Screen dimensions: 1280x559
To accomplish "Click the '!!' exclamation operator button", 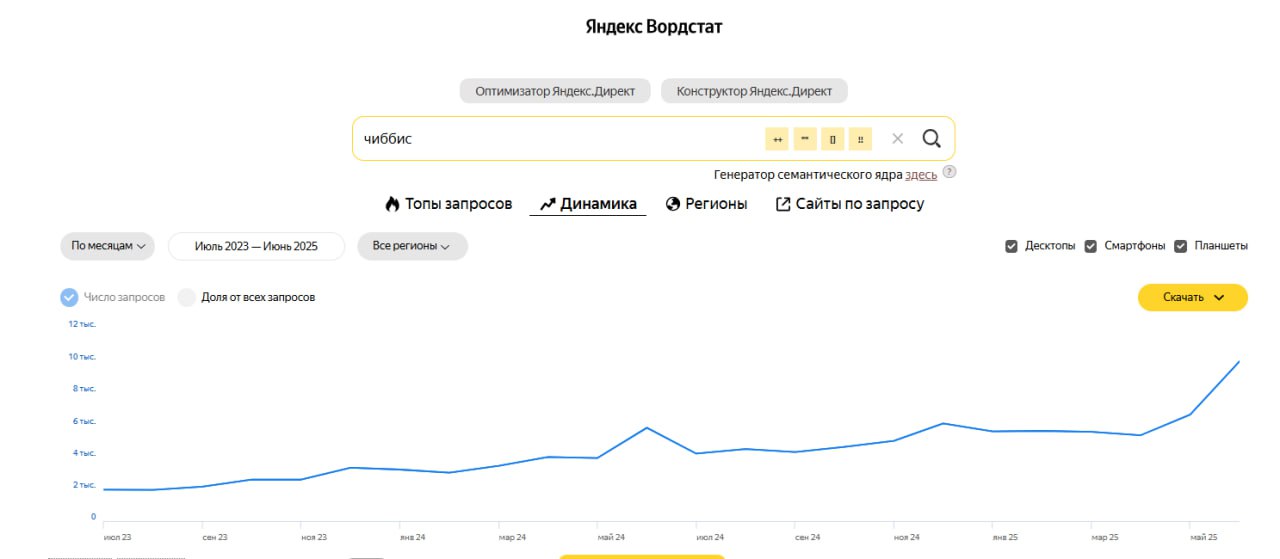I will (x=860, y=139).
